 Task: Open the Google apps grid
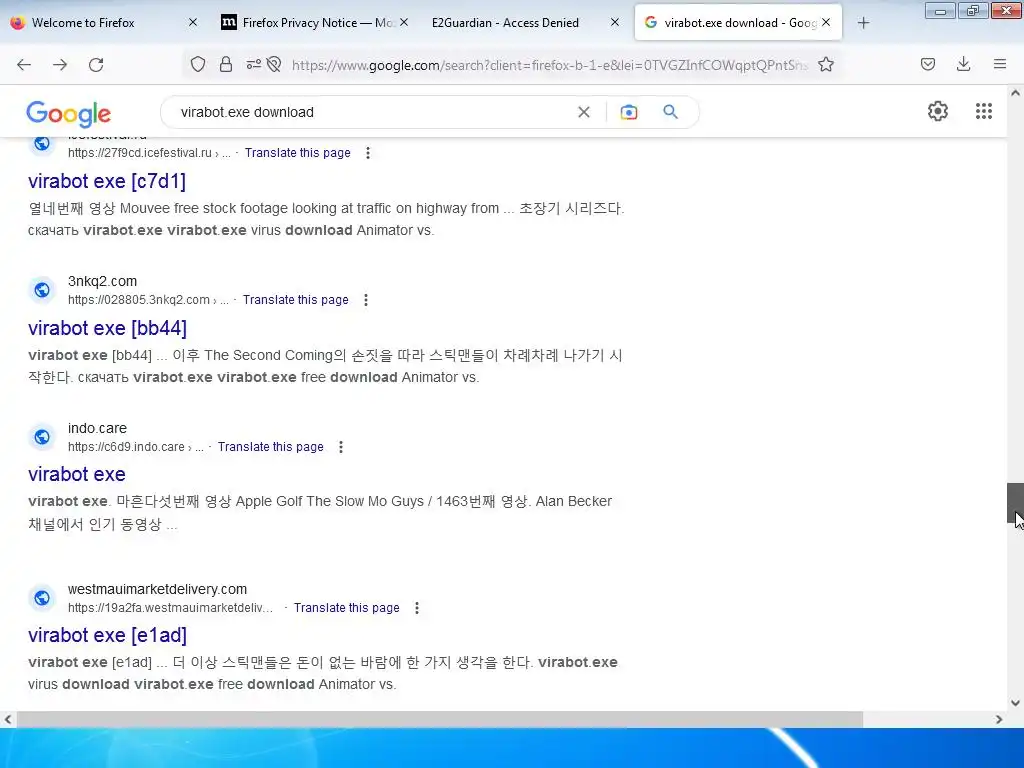click(x=984, y=111)
